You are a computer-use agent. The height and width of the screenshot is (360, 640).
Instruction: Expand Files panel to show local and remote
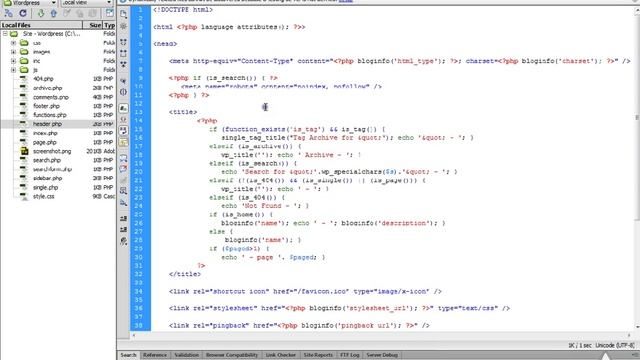coord(109,13)
